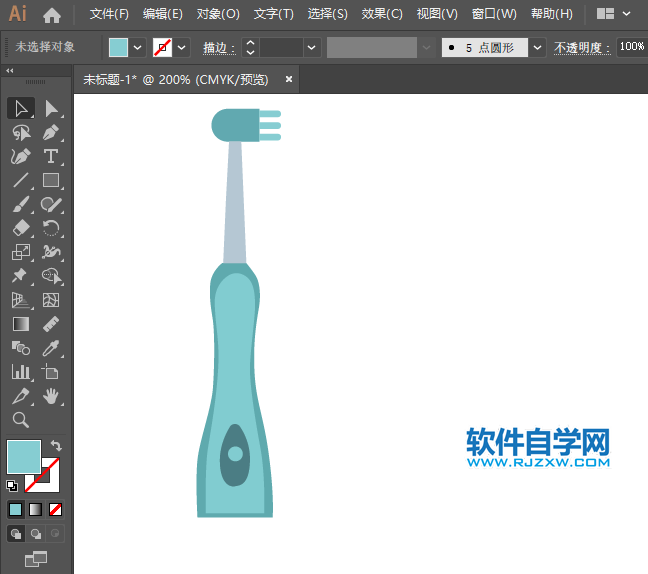Select the Eyedropper tool
Screen dimensions: 648x574
point(51,348)
